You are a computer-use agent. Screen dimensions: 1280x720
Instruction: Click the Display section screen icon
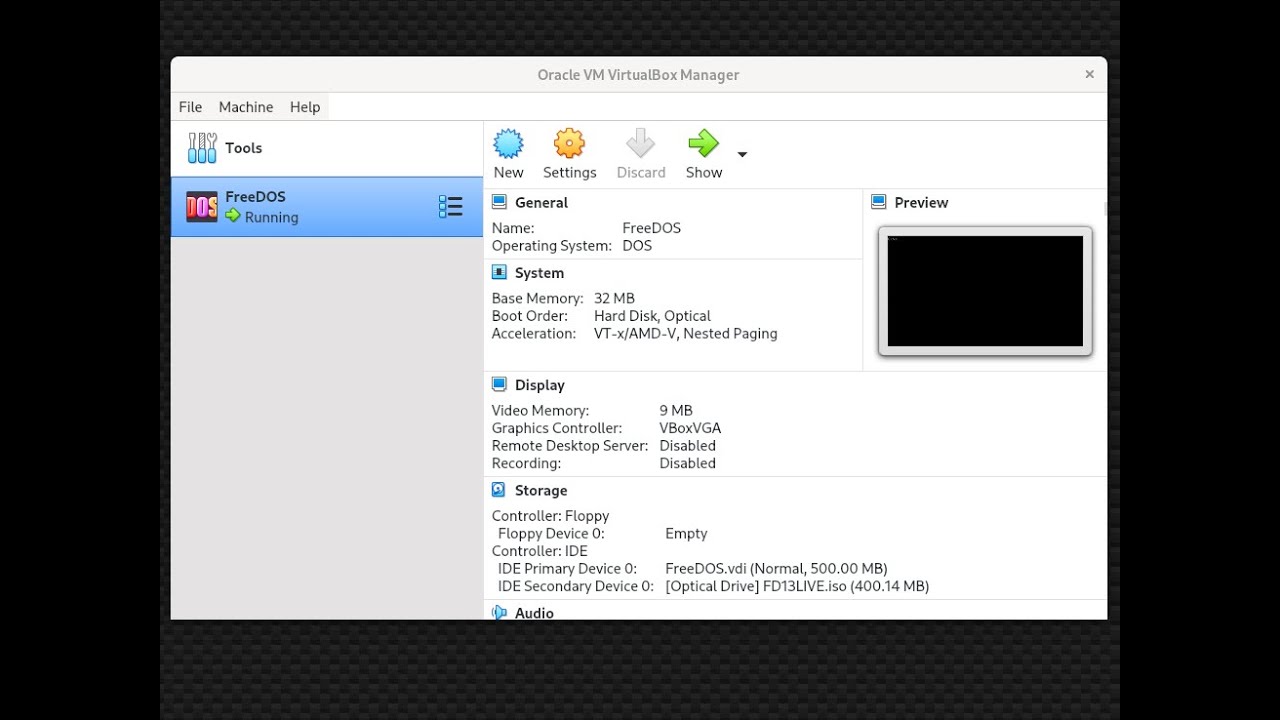coord(499,384)
